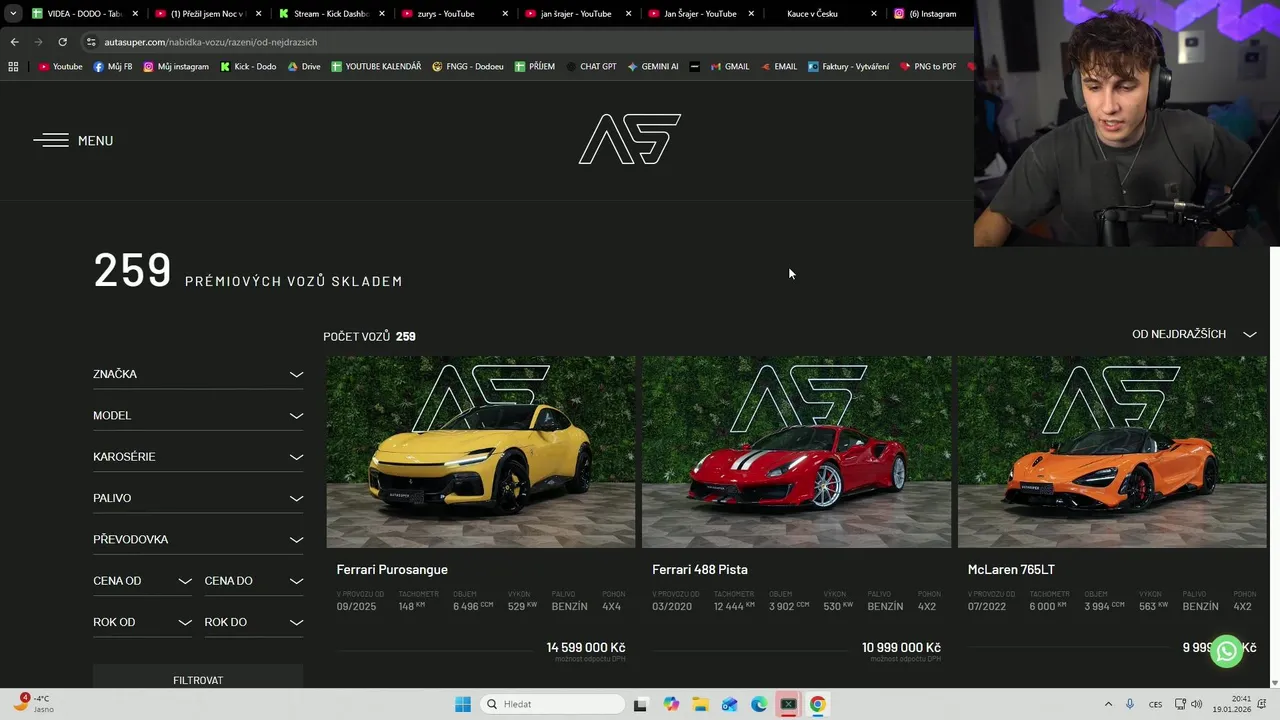Screen dimensions: 1280x720
Task: Switch to VIDEA - DODO tab
Action: click(85, 14)
